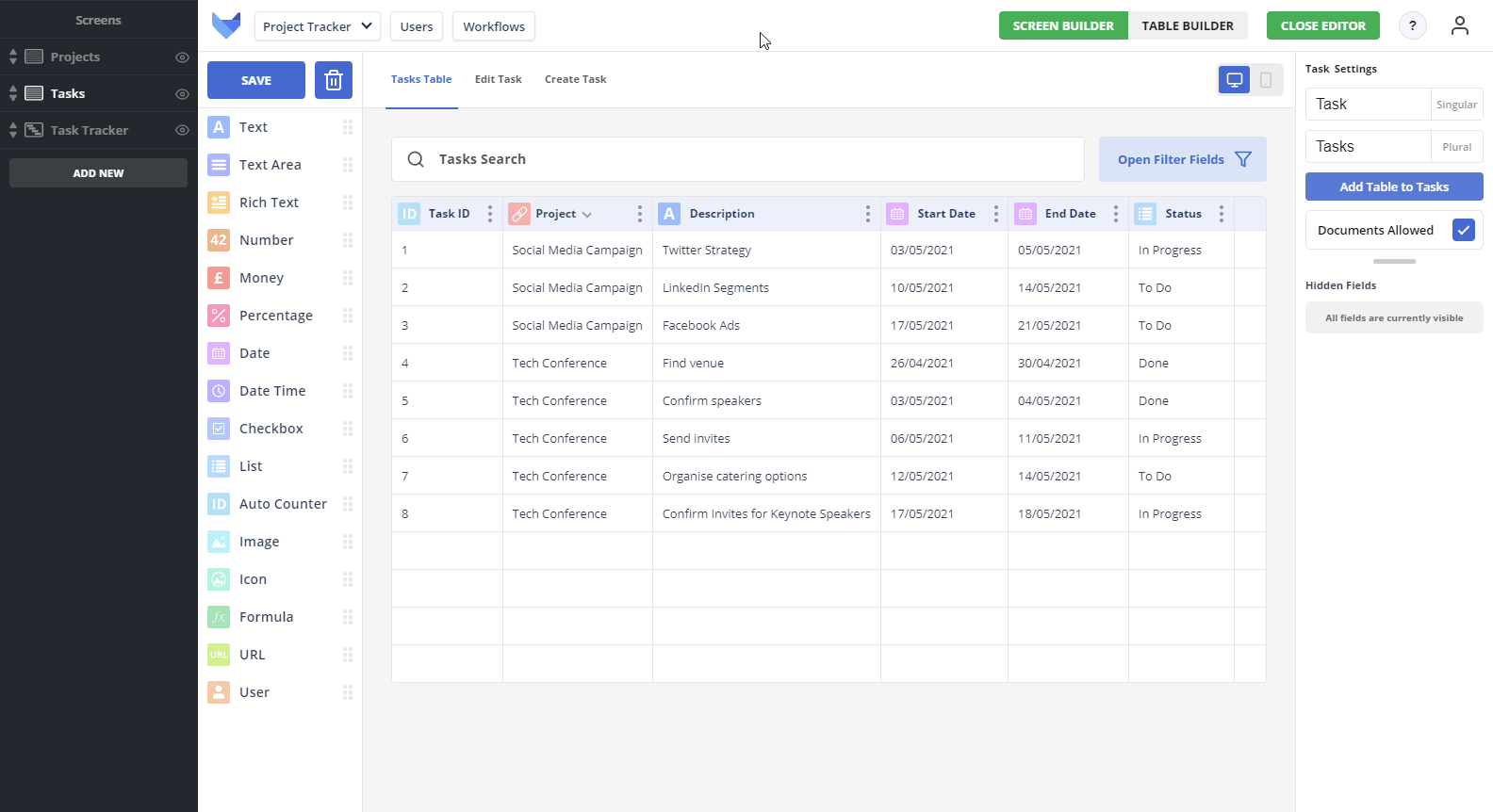Click Add Table to Tasks button

coord(1394,187)
